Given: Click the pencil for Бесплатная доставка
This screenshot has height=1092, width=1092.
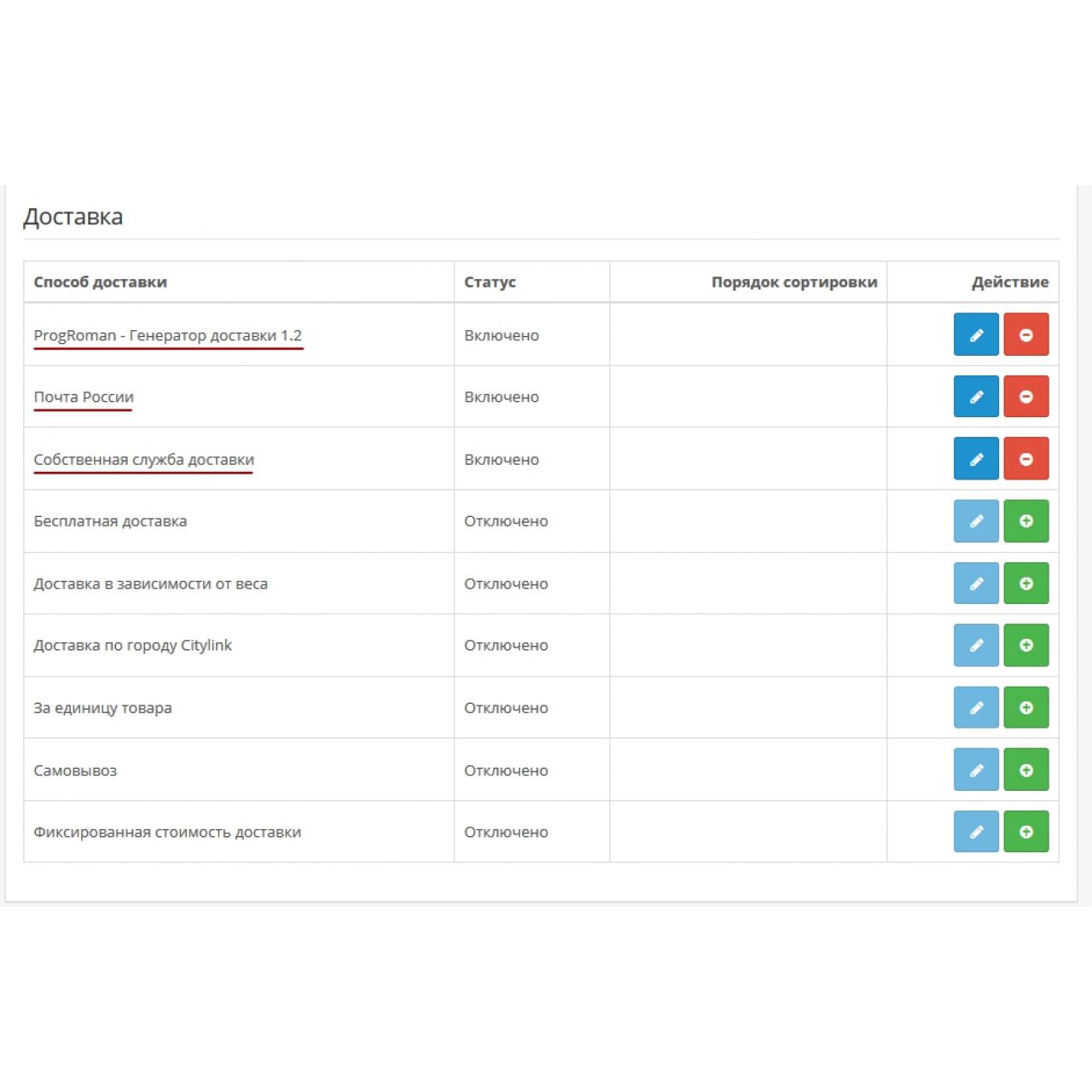Looking at the screenshot, I should tap(976, 521).
